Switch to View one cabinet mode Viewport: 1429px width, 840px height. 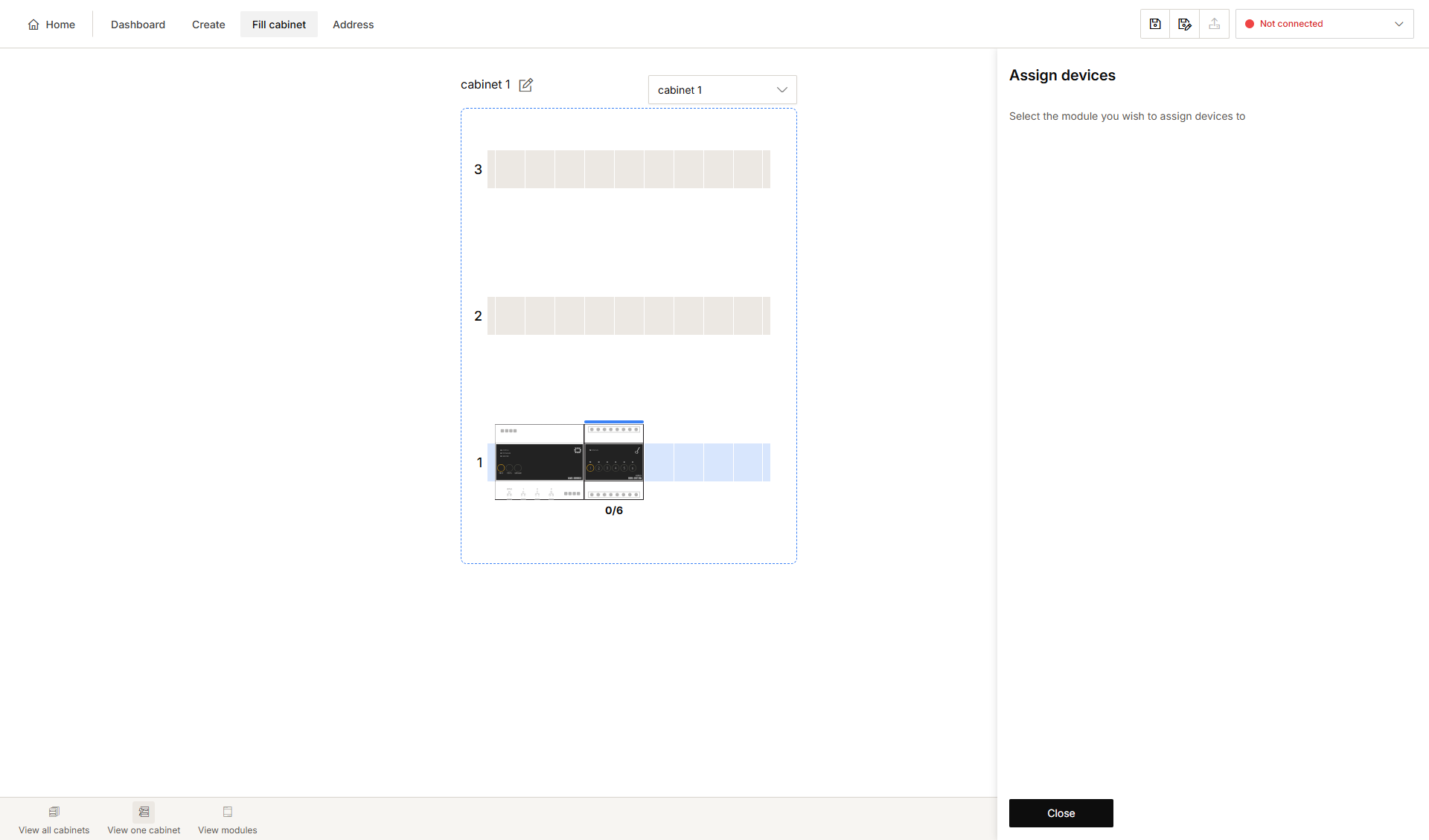[144, 819]
